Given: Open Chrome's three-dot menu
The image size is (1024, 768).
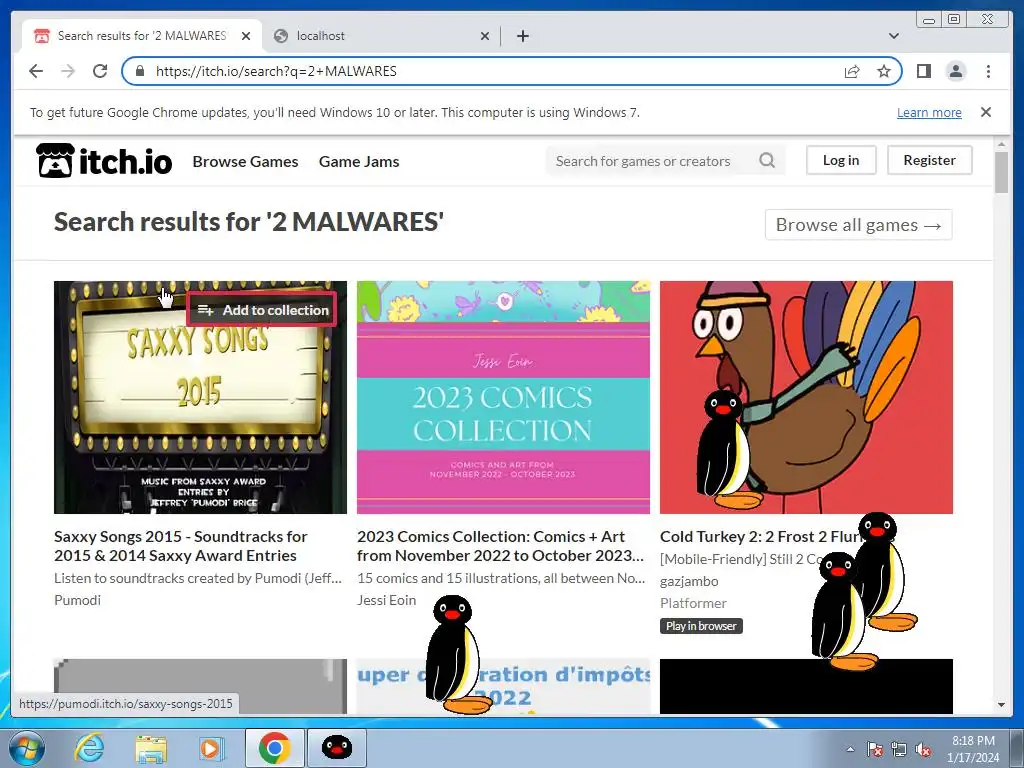Looking at the screenshot, I should click(988, 71).
